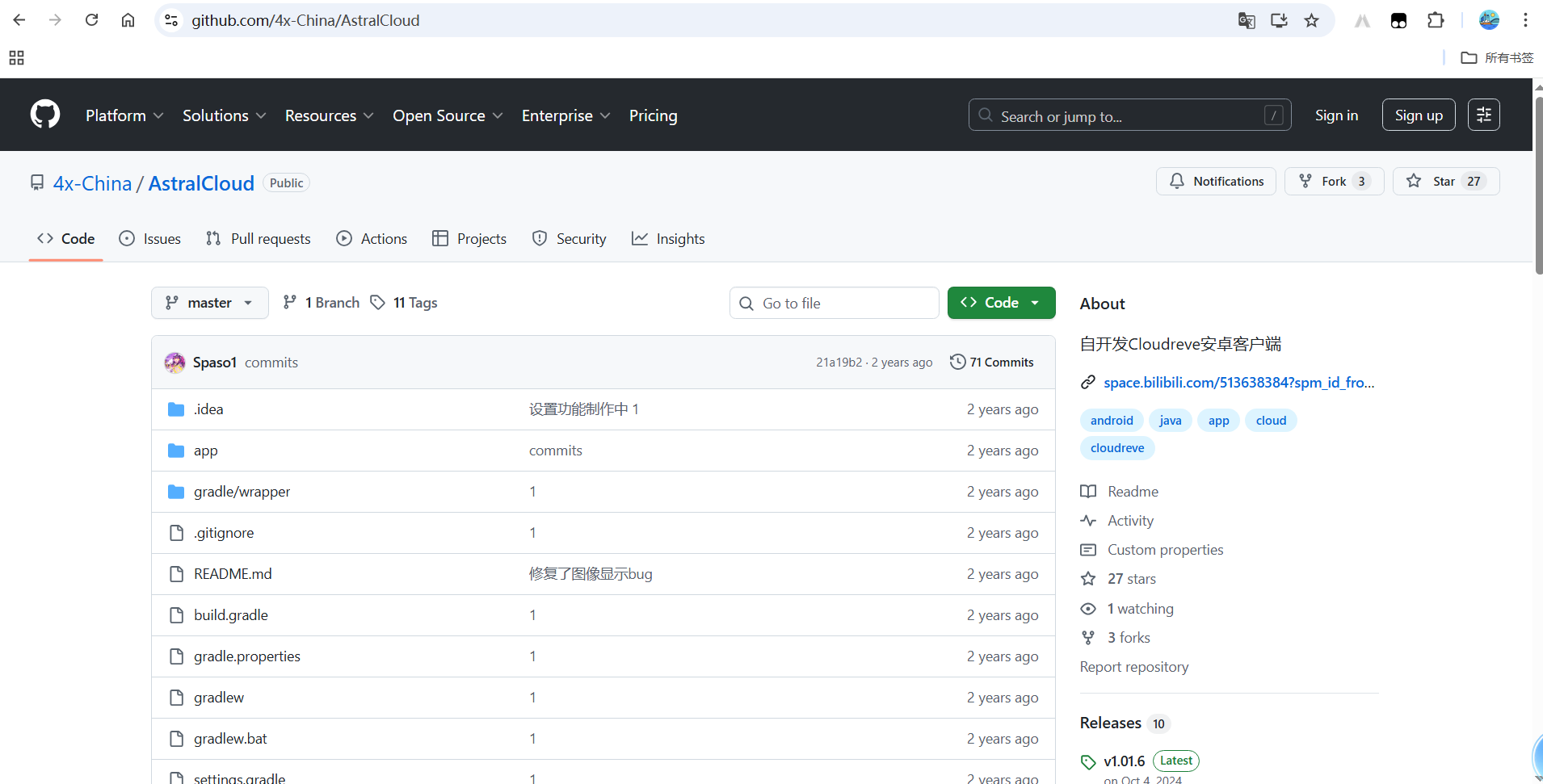Go to GitHub homepage via Octocat logo
Image resolution: width=1543 pixels, height=784 pixels.
click(45, 115)
